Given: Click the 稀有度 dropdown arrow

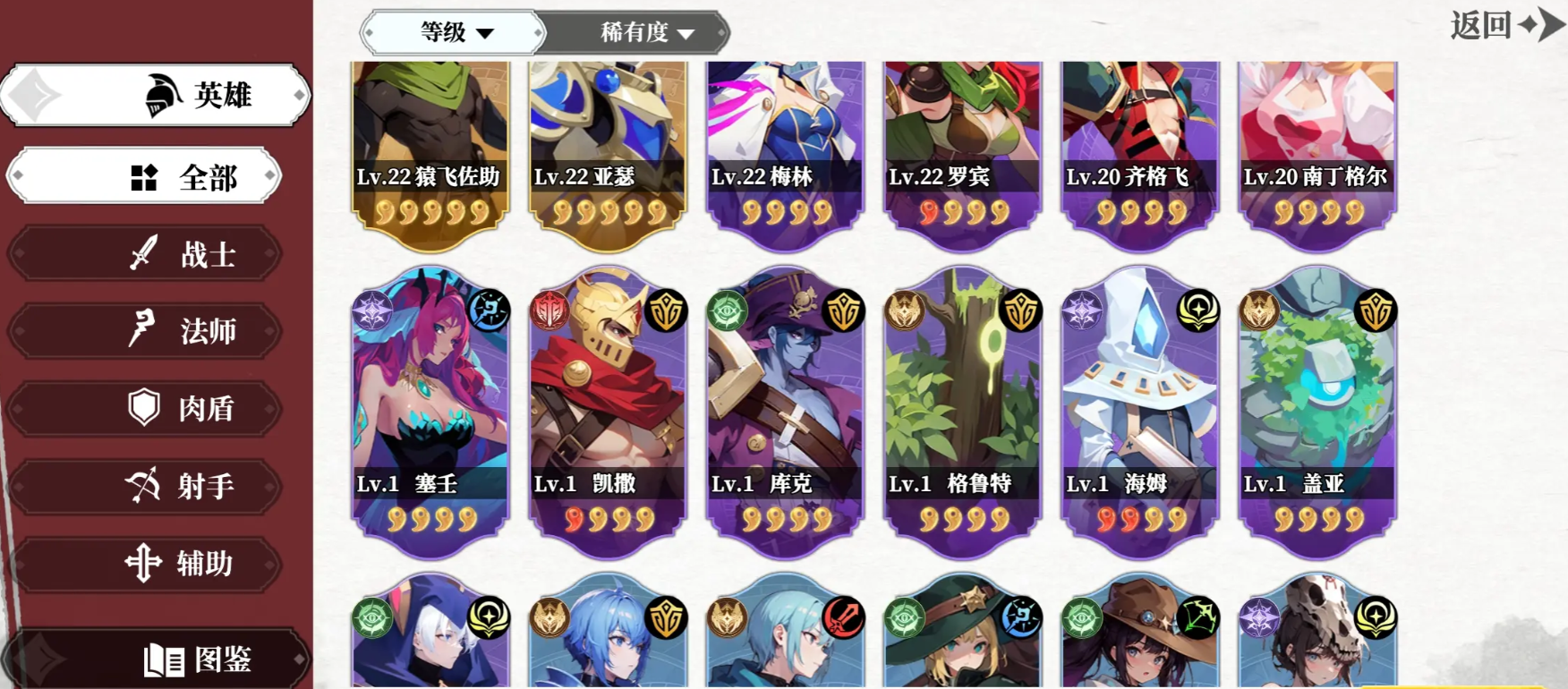Looking at the screenshot, I should (686, 34).
